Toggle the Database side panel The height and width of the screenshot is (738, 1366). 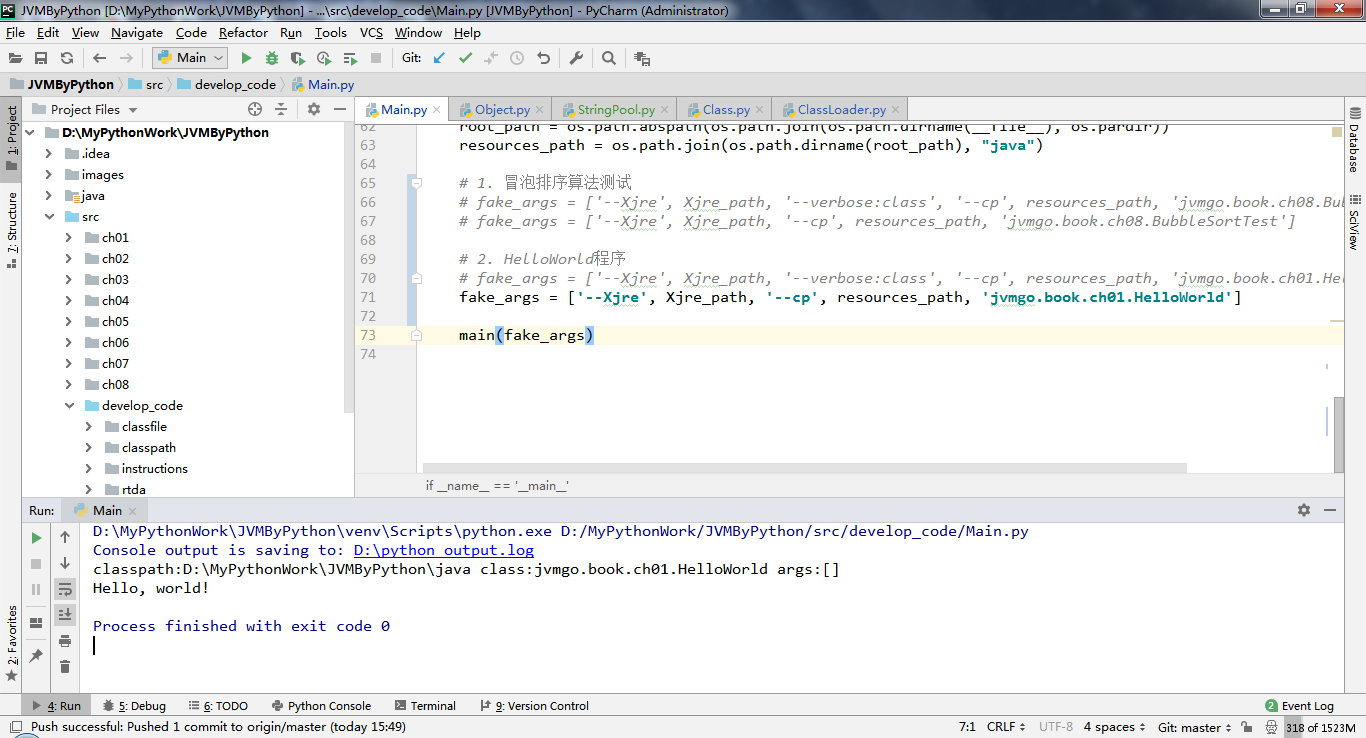click(x=1354, y=142)
